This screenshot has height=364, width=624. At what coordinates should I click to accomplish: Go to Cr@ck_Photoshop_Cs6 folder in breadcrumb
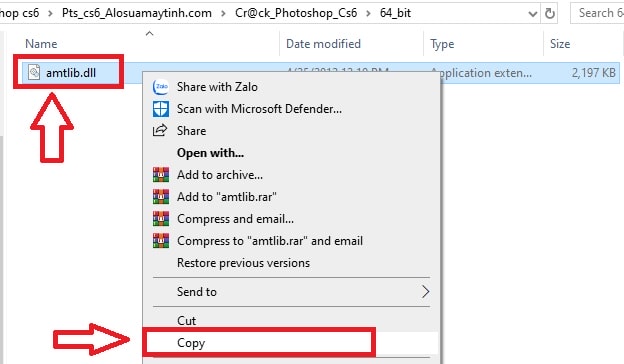coord(296,13)
